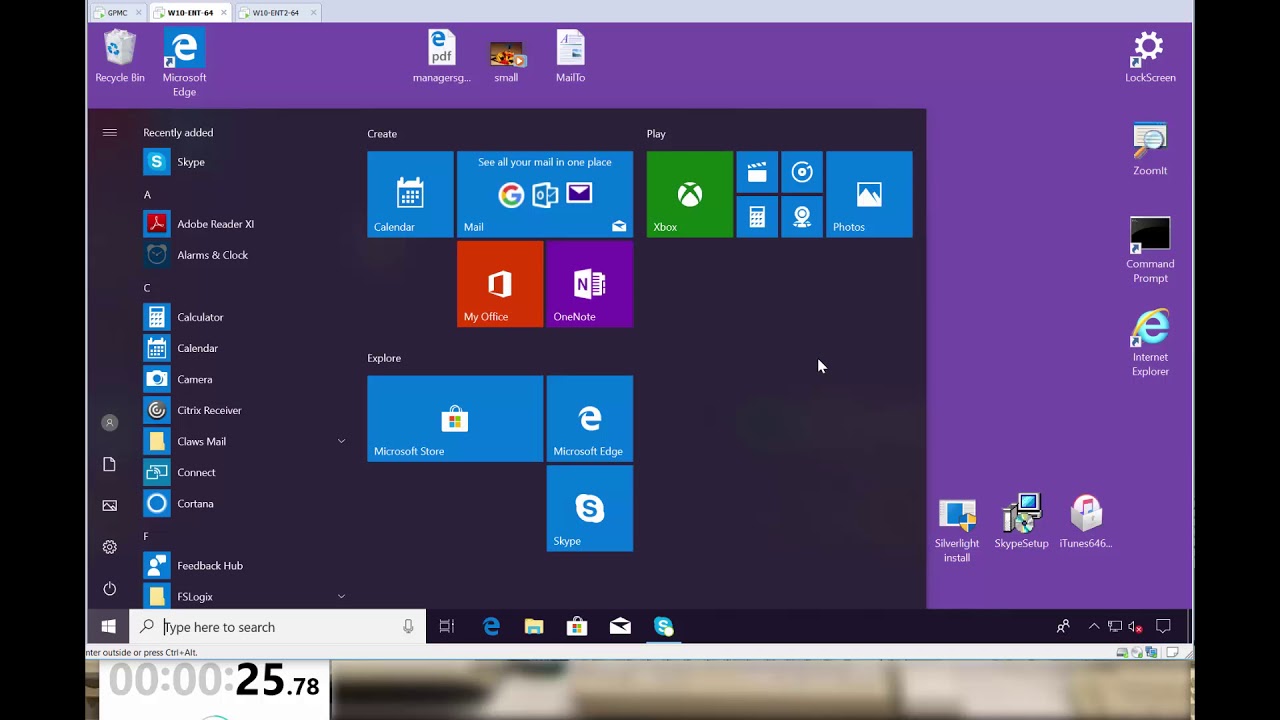Select the ZoomIt desktop icon
Image resolution: width=1280 pixels, height=720 pixels.
(x=1150, y=150)
